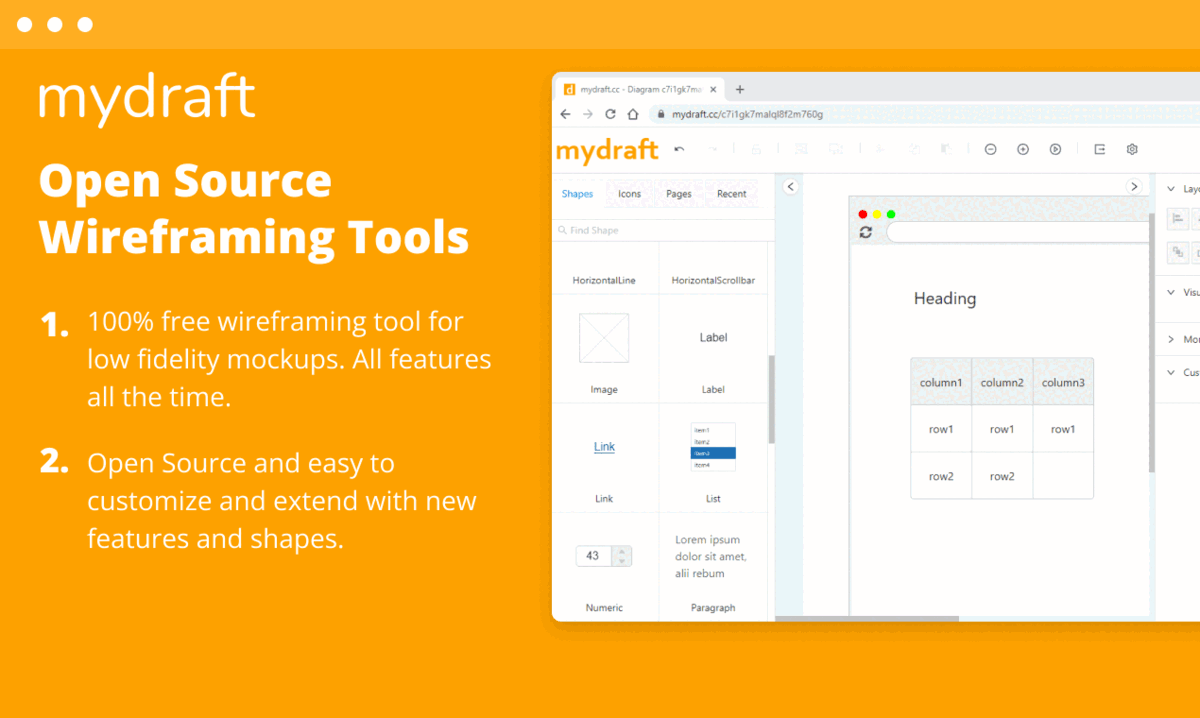Collapse the Visual section chevron
Screen dimensions: 1200x718
click(1171, 292)
